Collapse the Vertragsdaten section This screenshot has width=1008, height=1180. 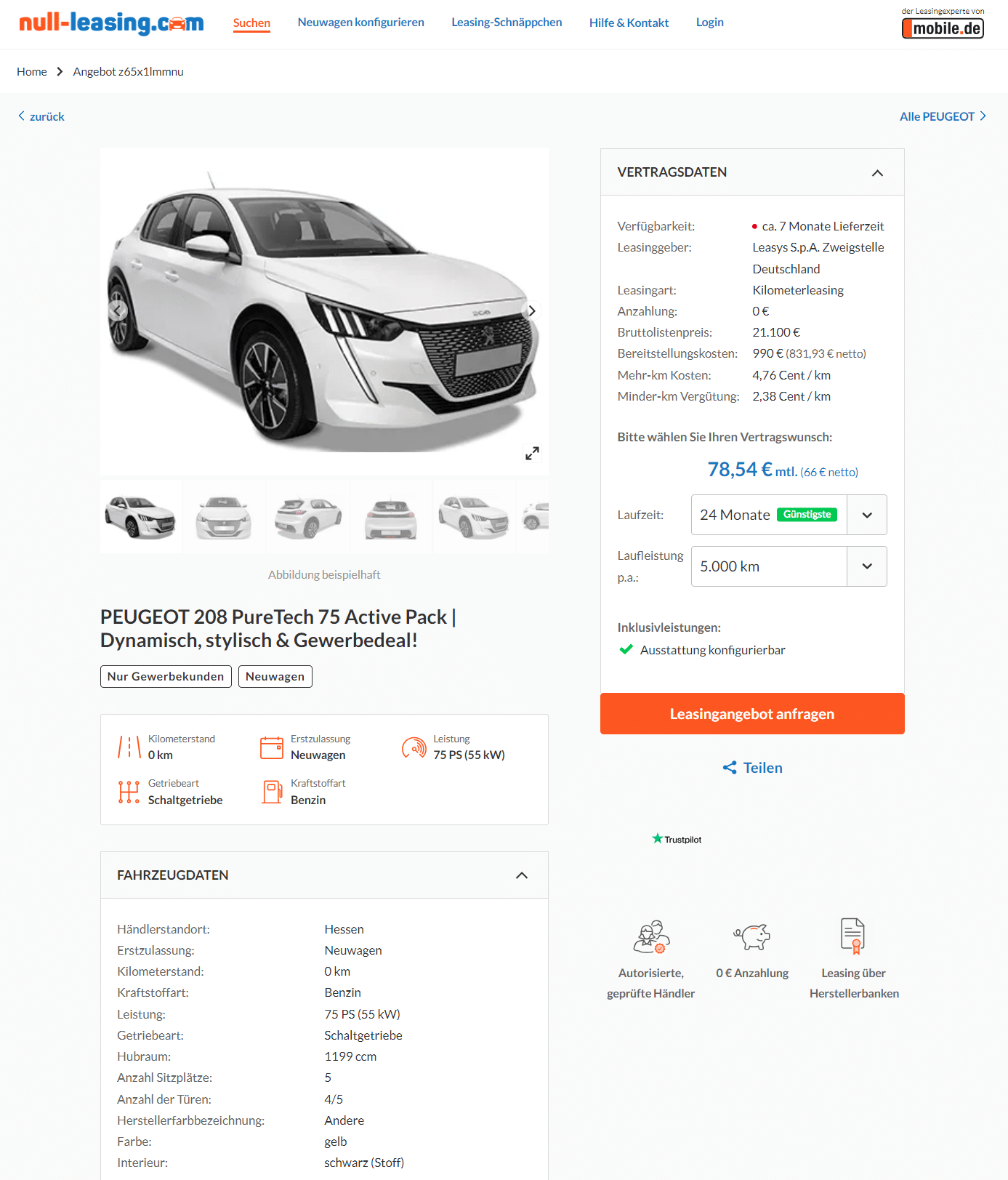[877, 172]
